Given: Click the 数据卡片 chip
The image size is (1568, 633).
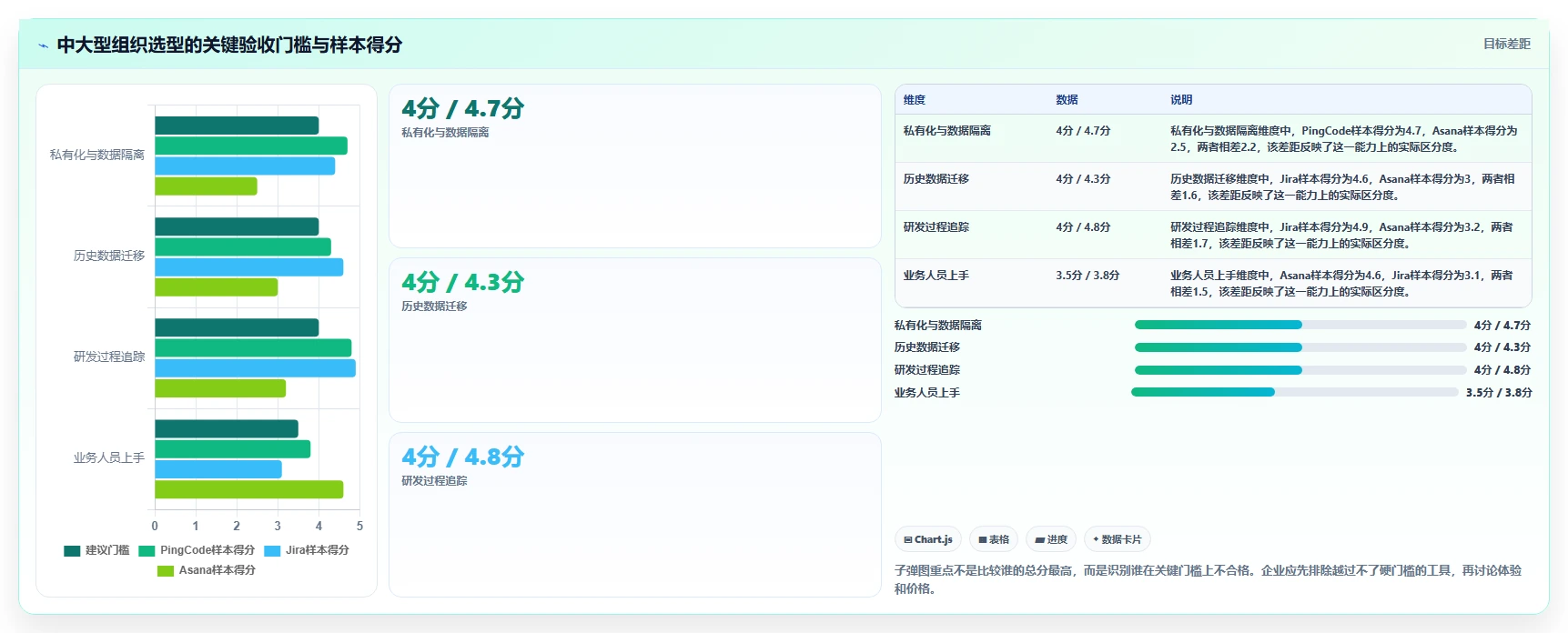Looking at the screenshot, I should [x=1118, y=539].
